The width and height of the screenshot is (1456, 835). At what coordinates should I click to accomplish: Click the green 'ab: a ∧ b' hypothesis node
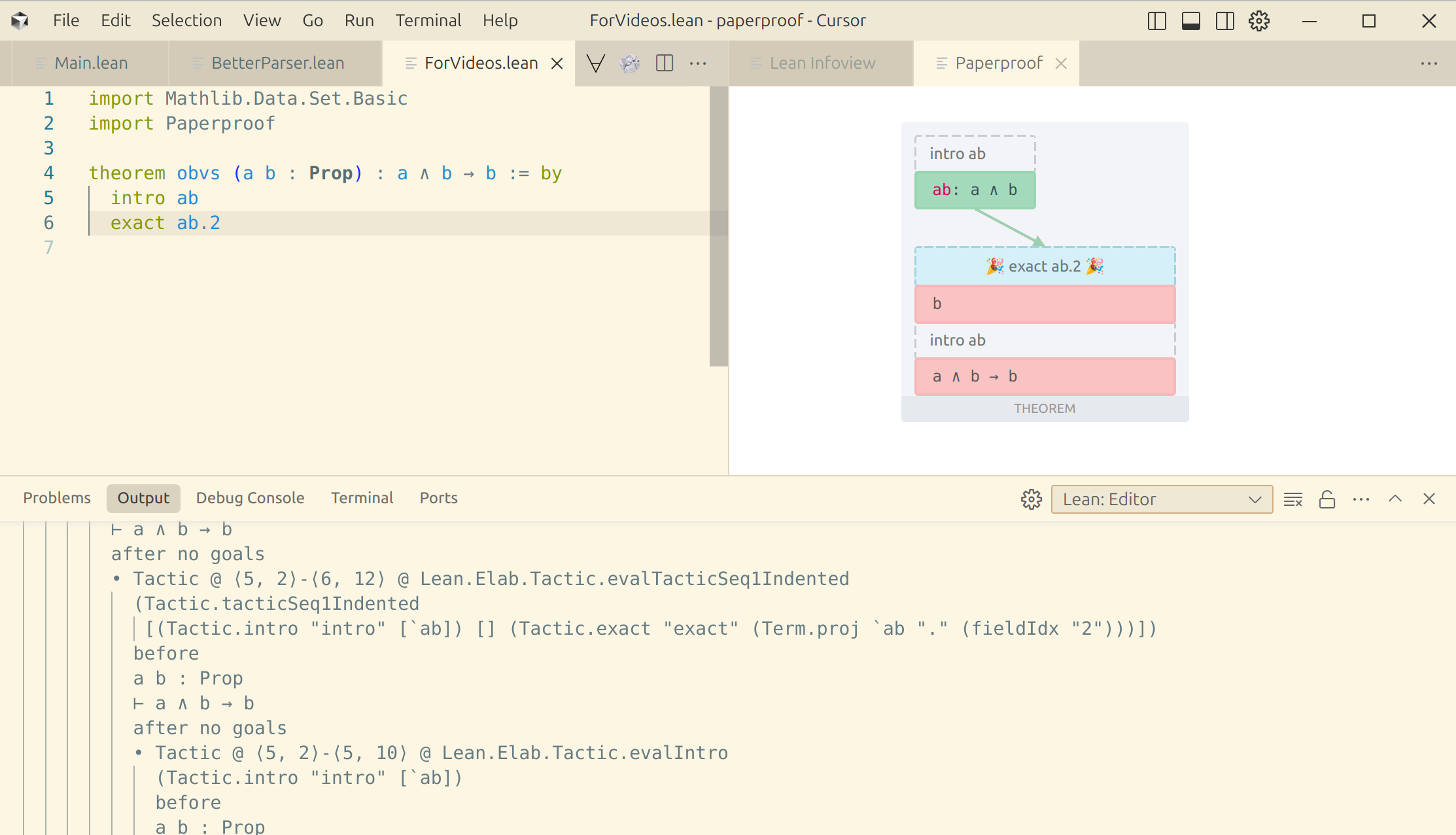tap(975, 190)
